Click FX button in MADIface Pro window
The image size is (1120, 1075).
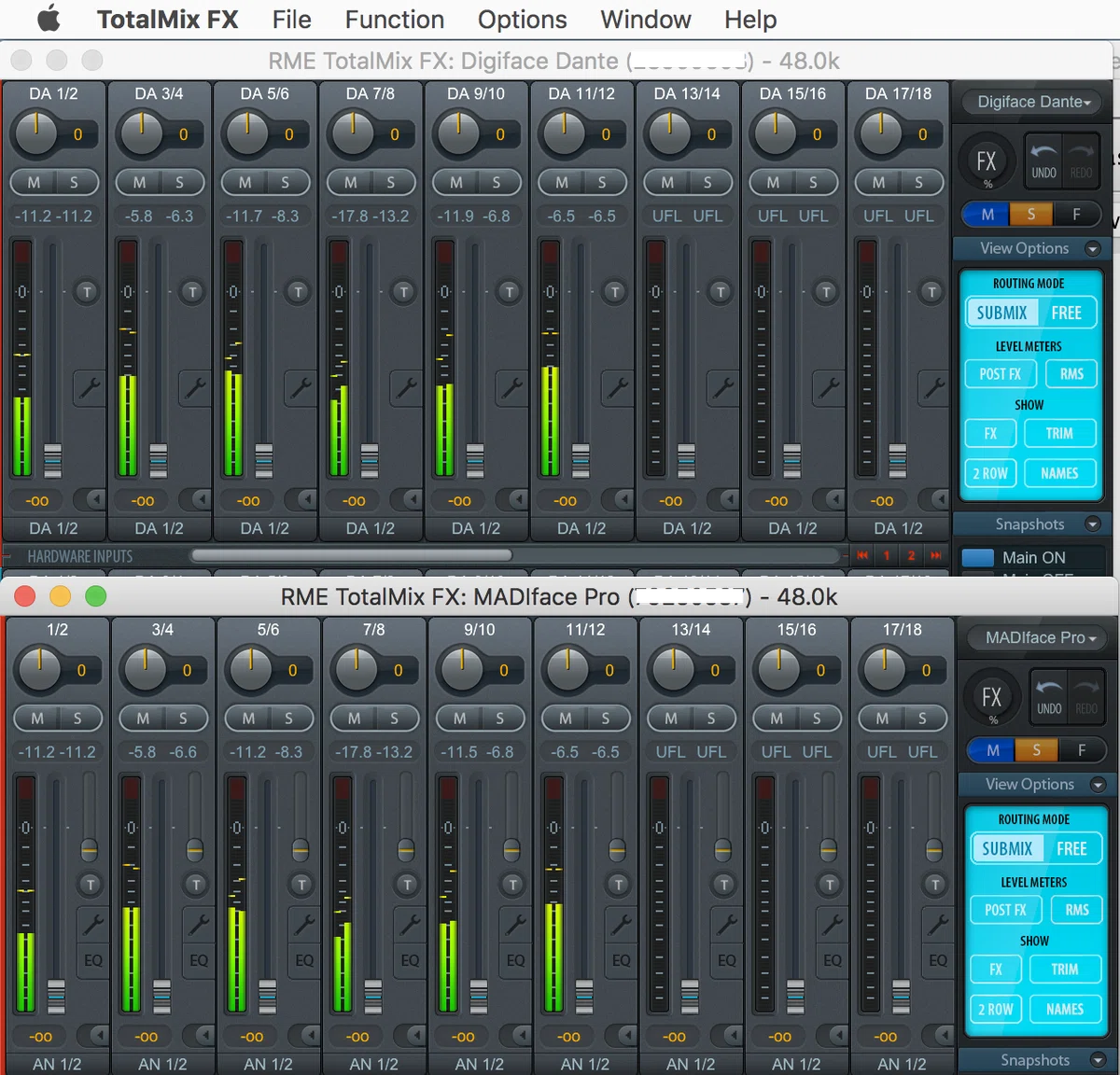tap(991, 697)
